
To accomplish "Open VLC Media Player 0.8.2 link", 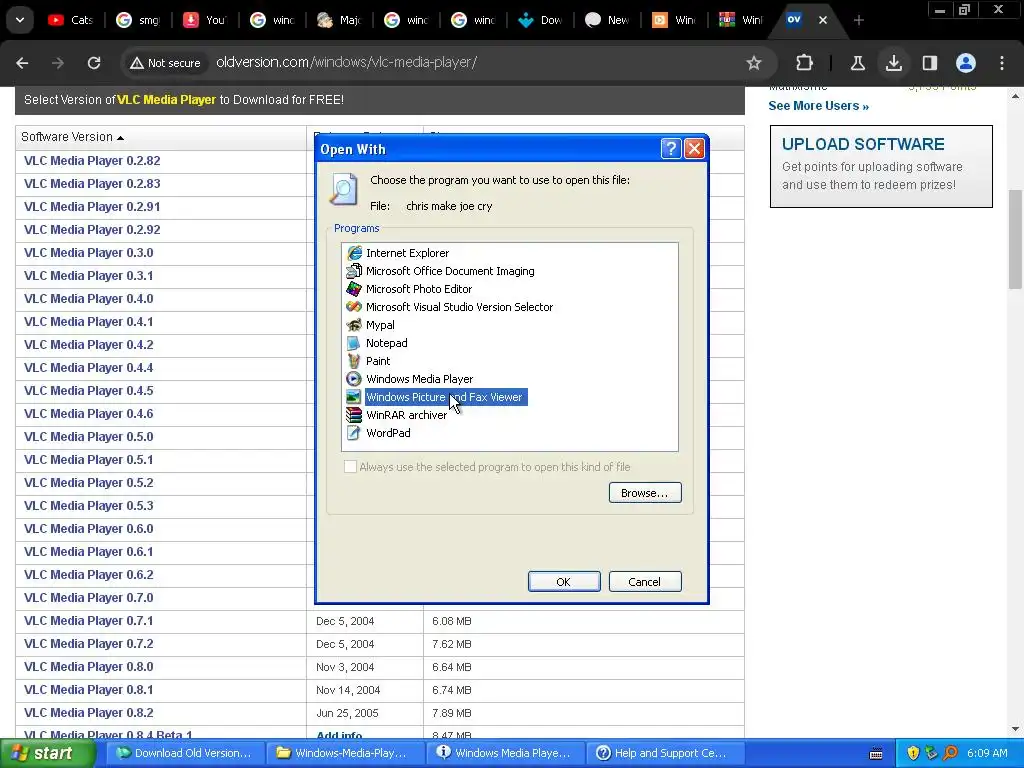I will click(89, 713).
